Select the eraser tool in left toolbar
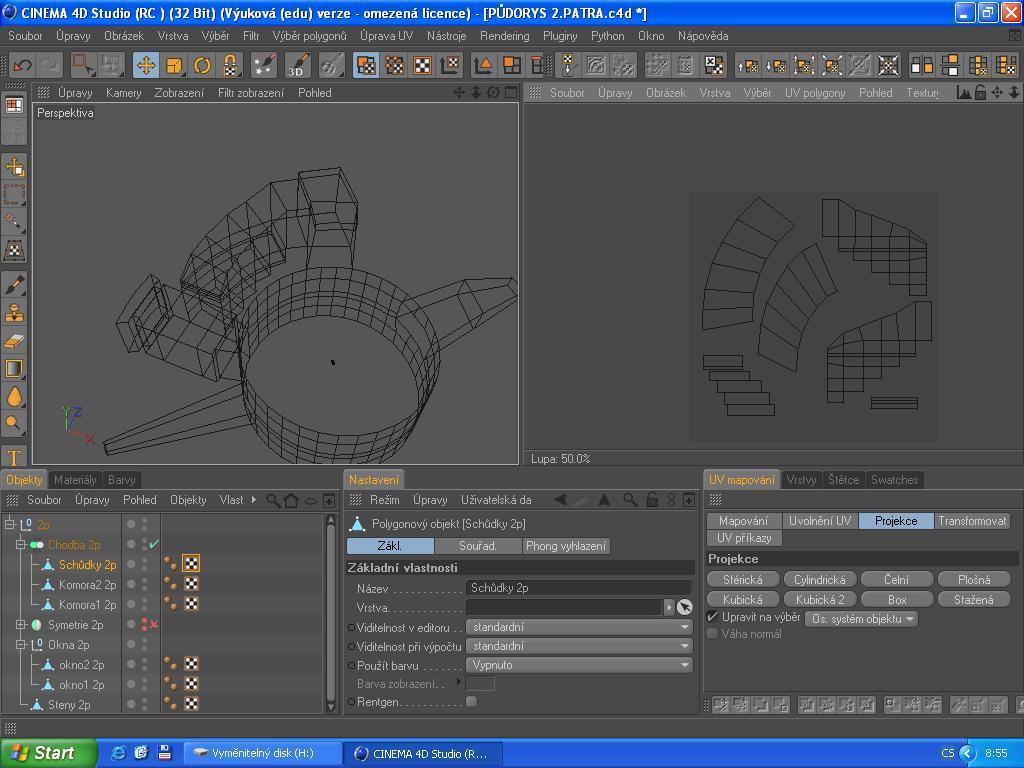The height and width of the screenshot is (768, 1024). (x=14, y=340)
